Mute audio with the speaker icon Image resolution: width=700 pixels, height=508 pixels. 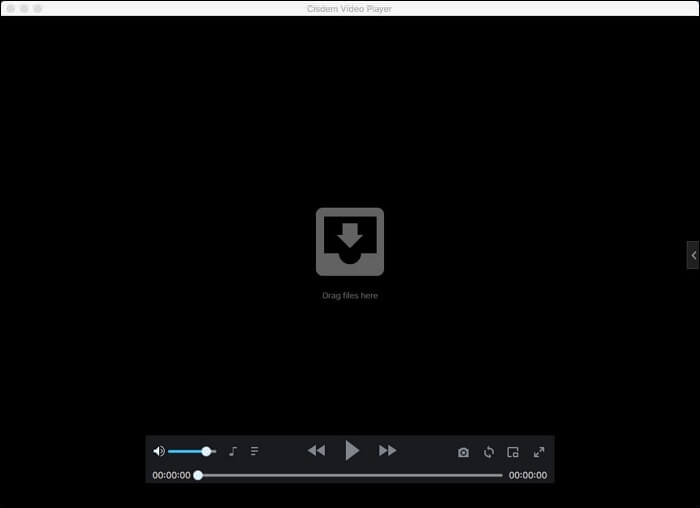pos(158,452)
